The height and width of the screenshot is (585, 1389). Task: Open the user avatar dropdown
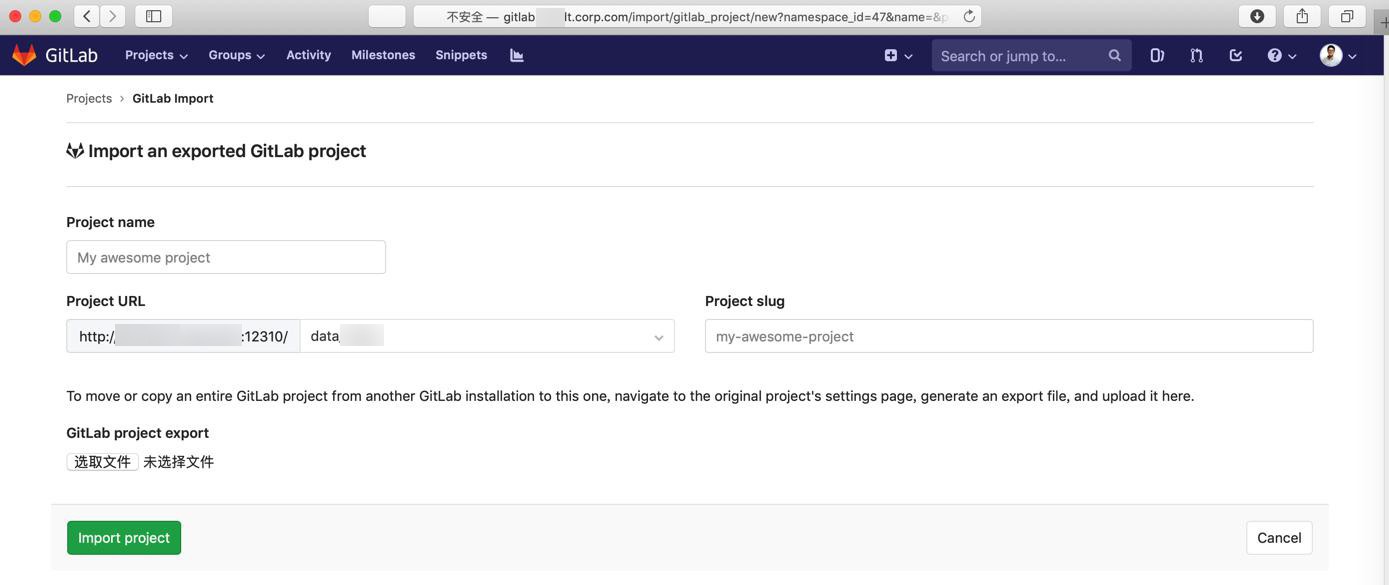1338,55
